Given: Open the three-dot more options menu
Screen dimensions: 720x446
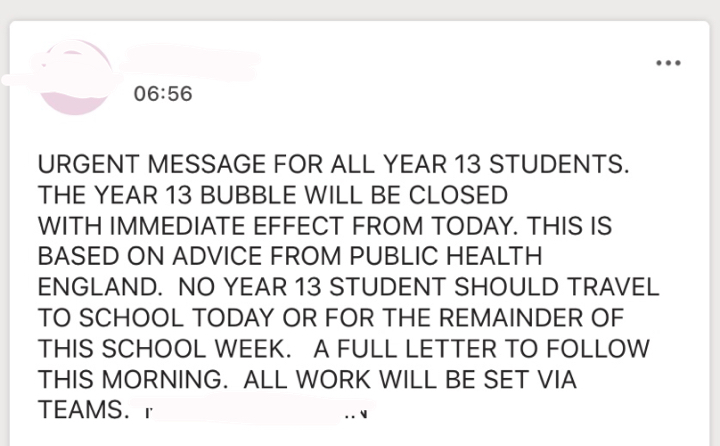Looking at the screenshot, I should click(x=668, y=63).
